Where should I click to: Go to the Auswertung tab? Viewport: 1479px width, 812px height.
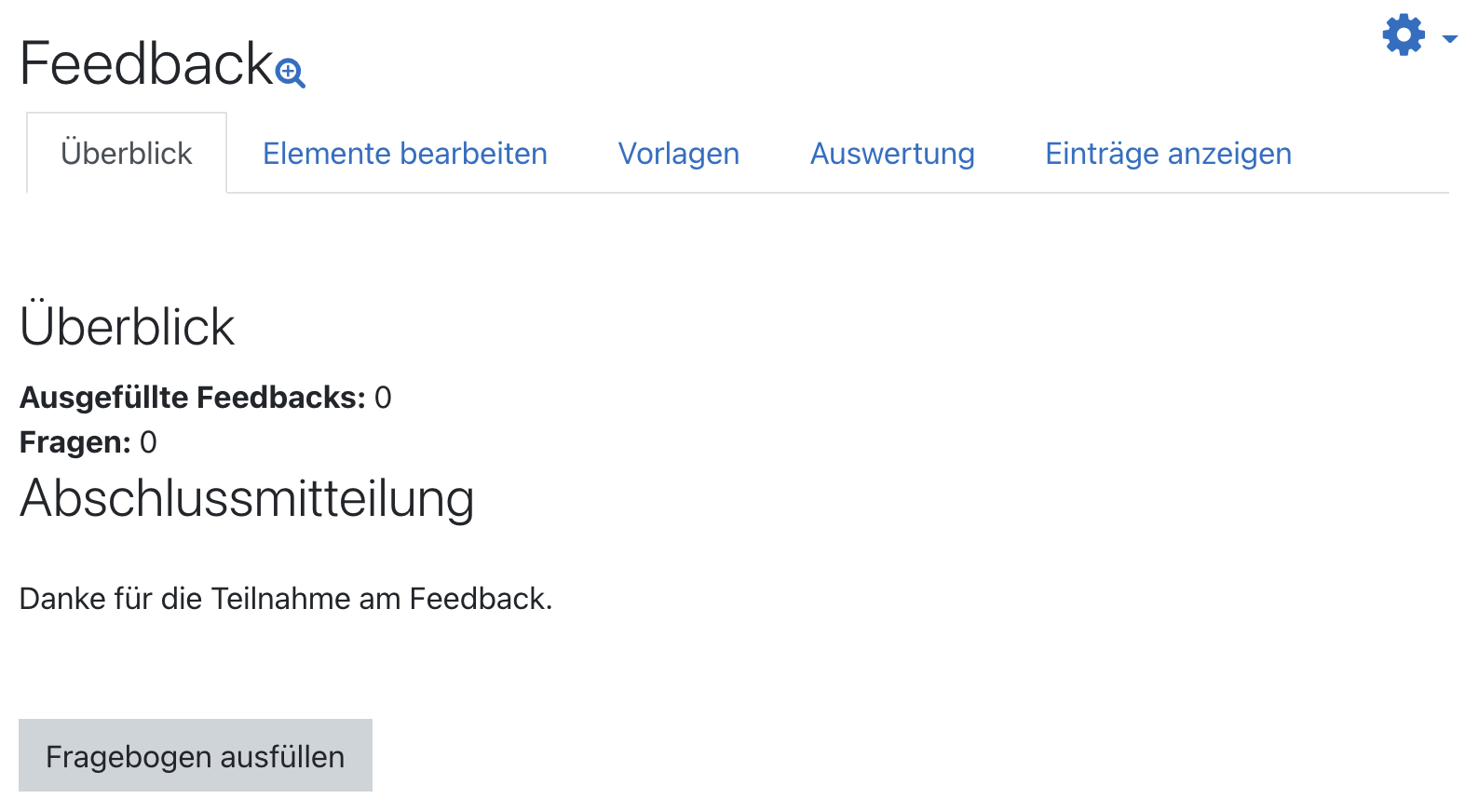(892, 154)
